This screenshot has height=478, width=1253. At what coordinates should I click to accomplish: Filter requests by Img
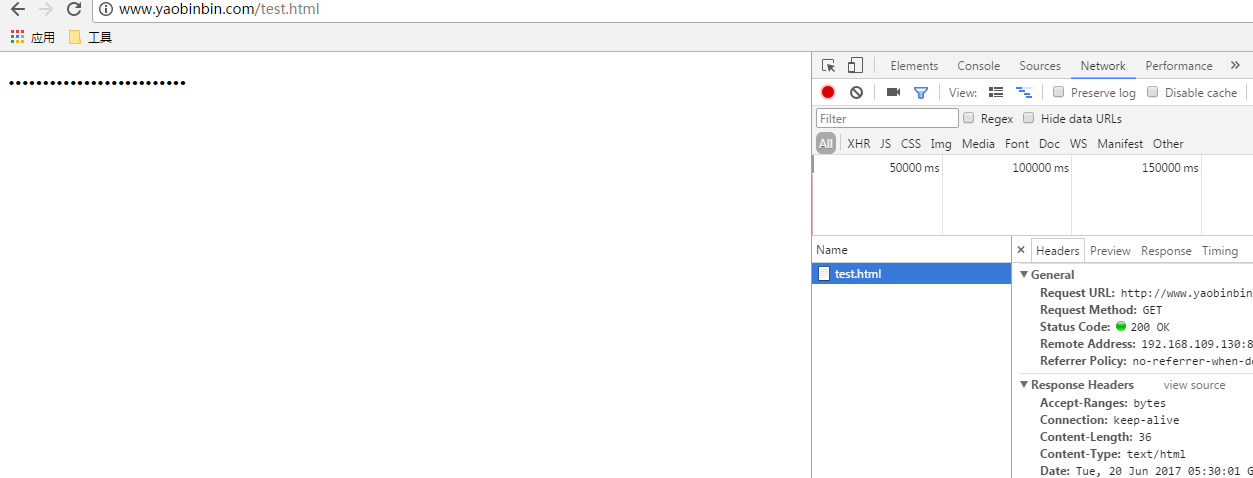pos(941,144)
